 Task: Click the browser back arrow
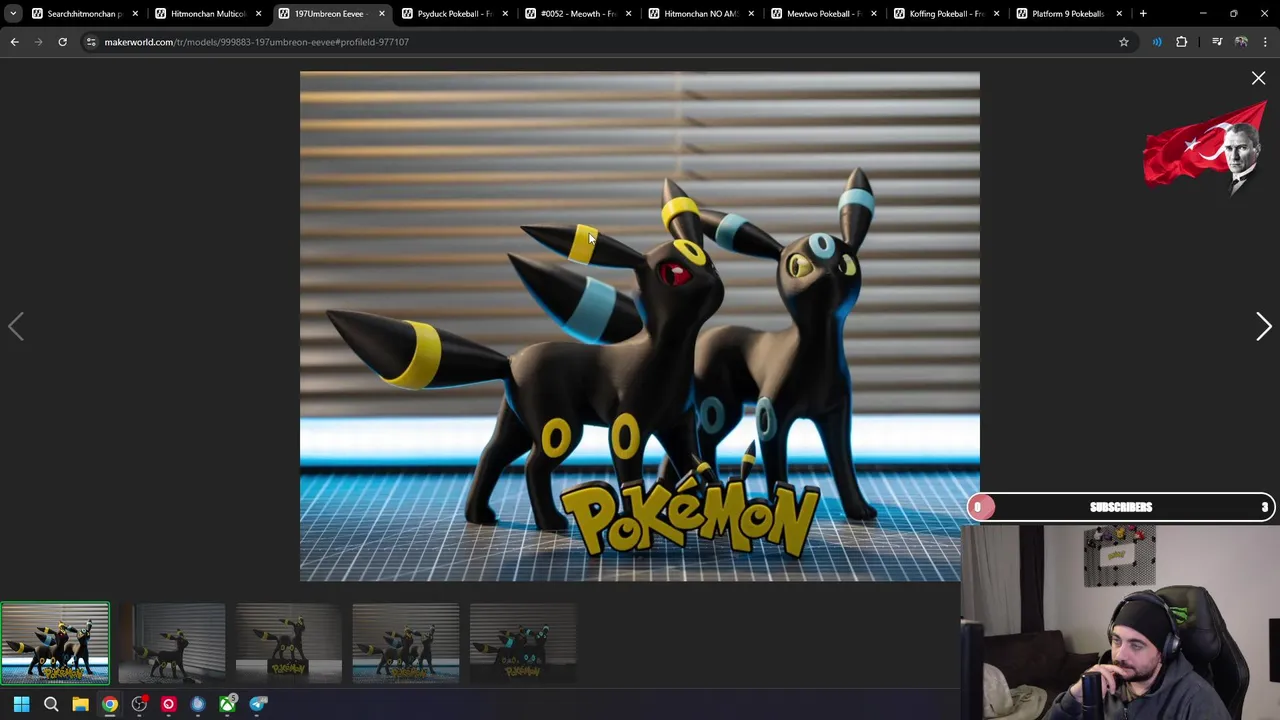point(14,42)
